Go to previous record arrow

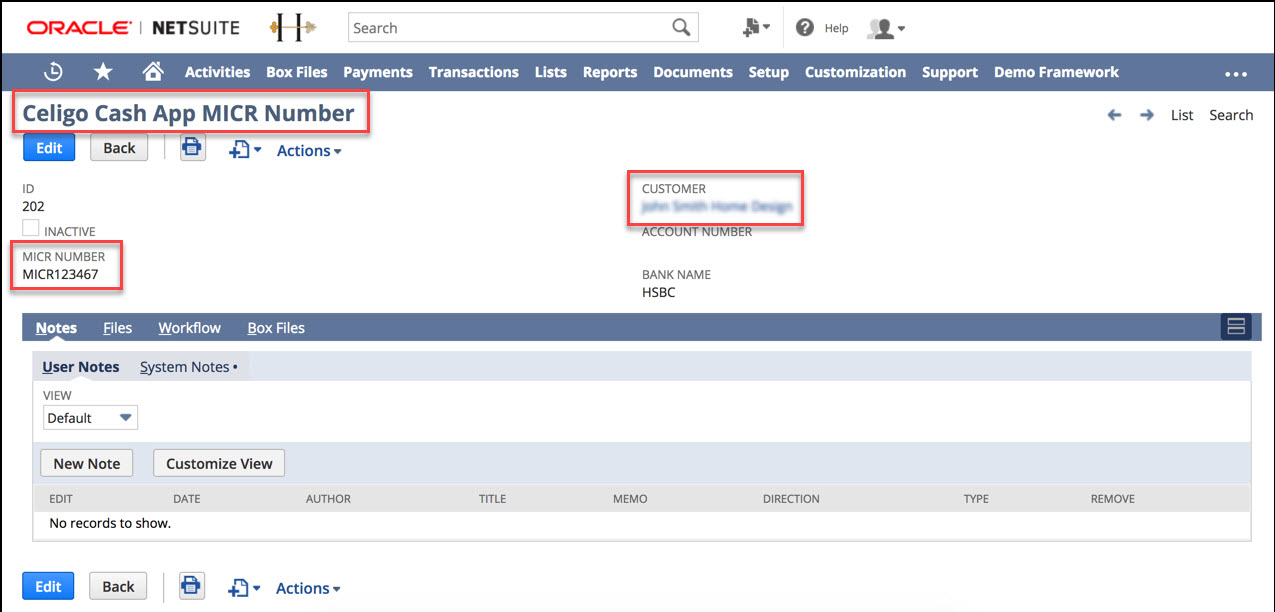coord(1114,115)
